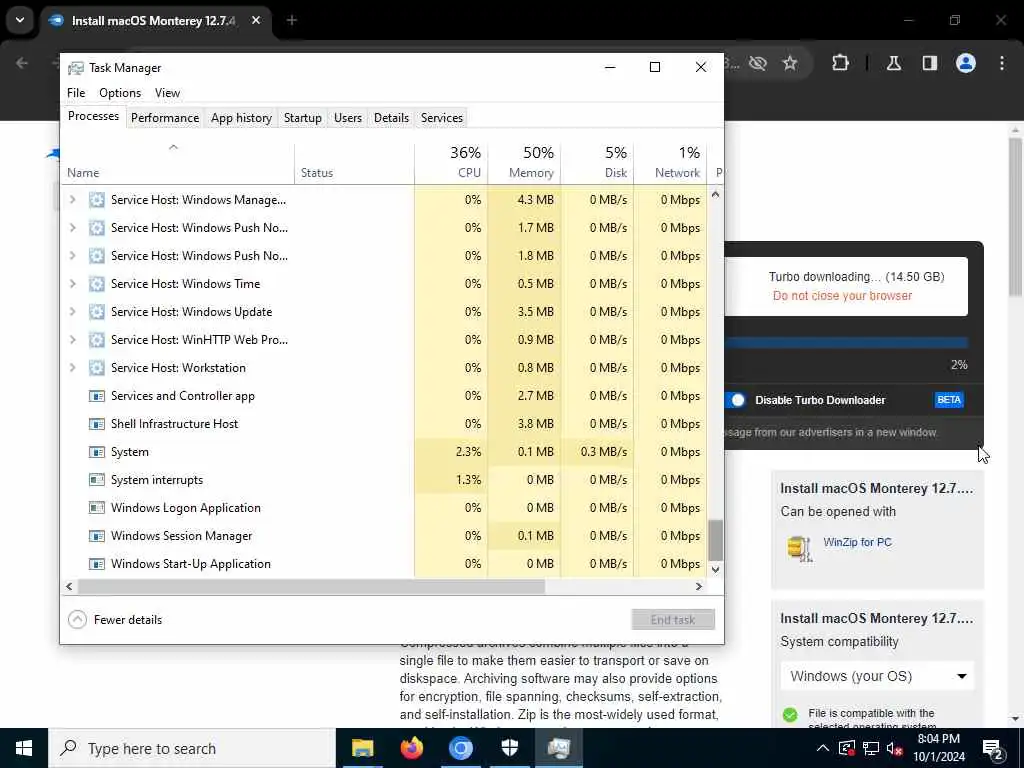Viewport: 1024px width, 768px height.
Task: Expand Service Host: Windows Time row
Action: pos(72,284)
